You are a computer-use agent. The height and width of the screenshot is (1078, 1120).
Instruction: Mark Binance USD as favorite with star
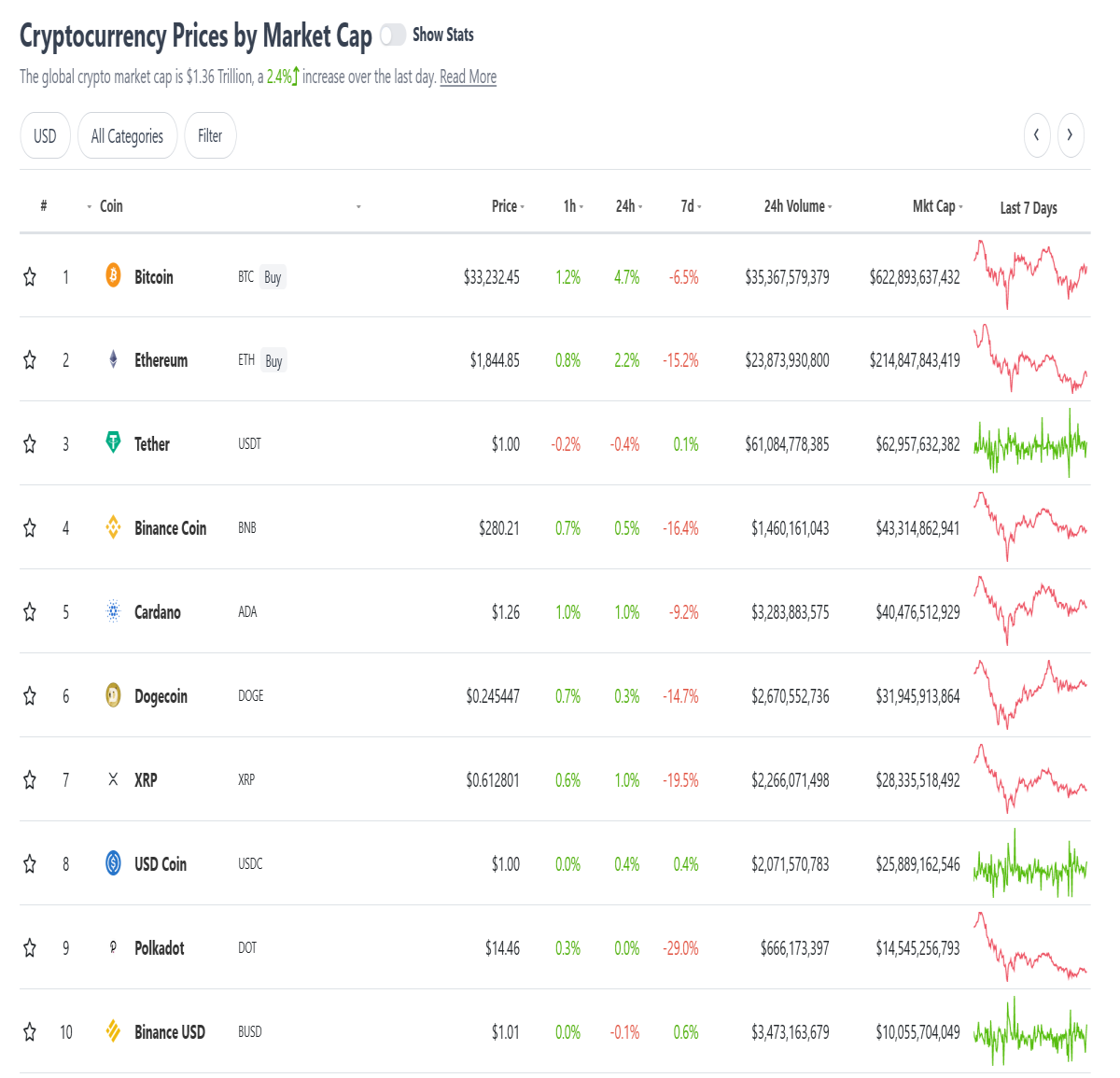[x=30, y=1032]
